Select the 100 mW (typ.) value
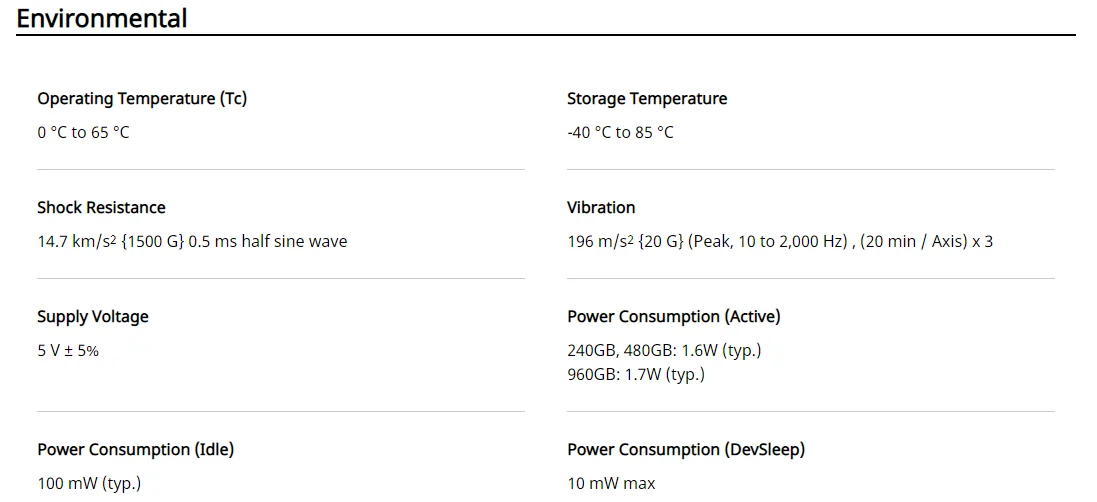The height and width of the screenshot is (502, 1097). pyautogui.click(x=89, y=483)
